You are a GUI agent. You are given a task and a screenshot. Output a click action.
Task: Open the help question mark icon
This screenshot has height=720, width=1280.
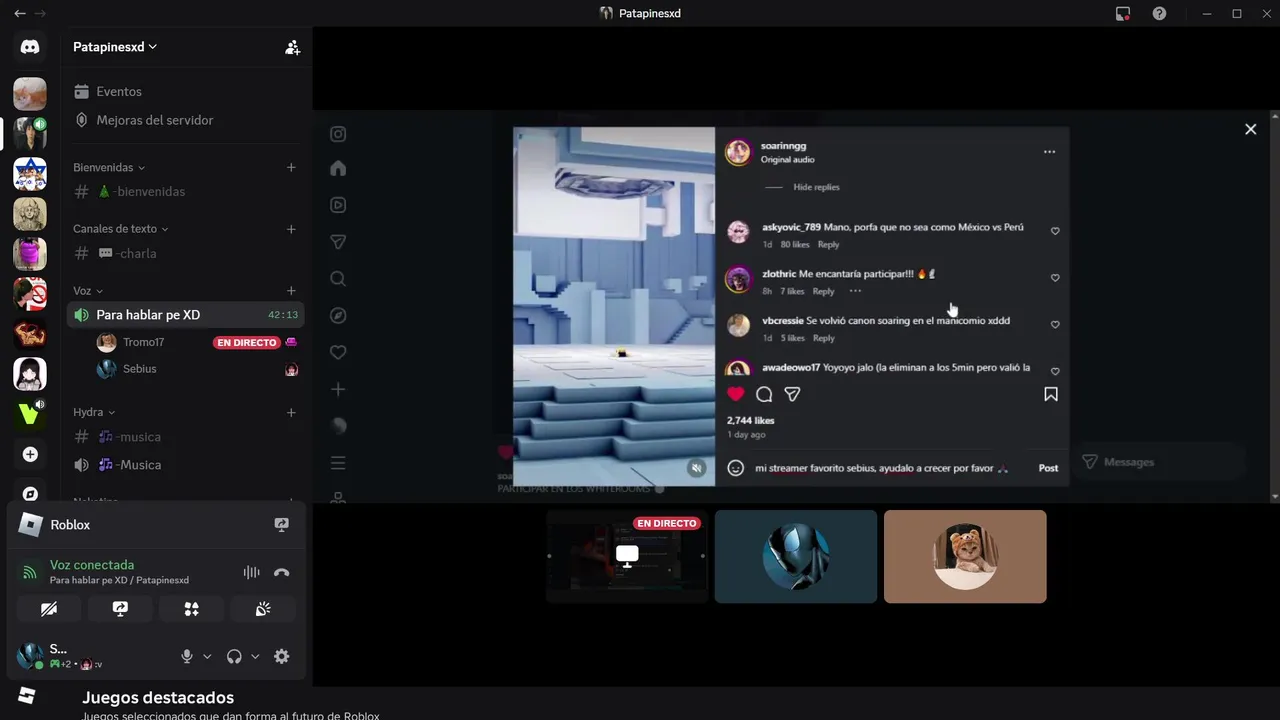pos(1159,14)
